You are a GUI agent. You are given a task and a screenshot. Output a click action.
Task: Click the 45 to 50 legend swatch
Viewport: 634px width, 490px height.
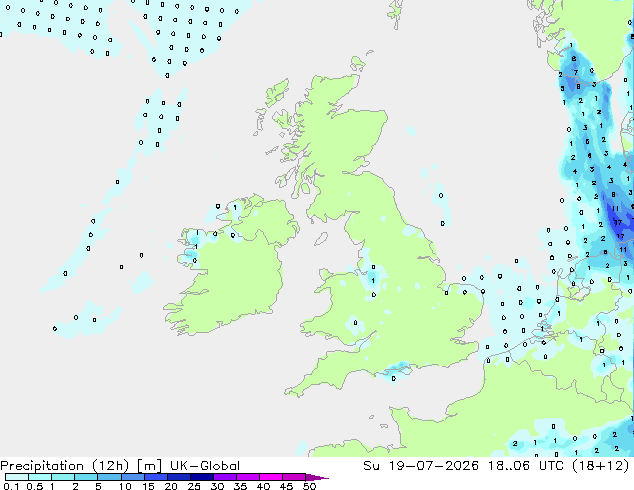(294, 477)
